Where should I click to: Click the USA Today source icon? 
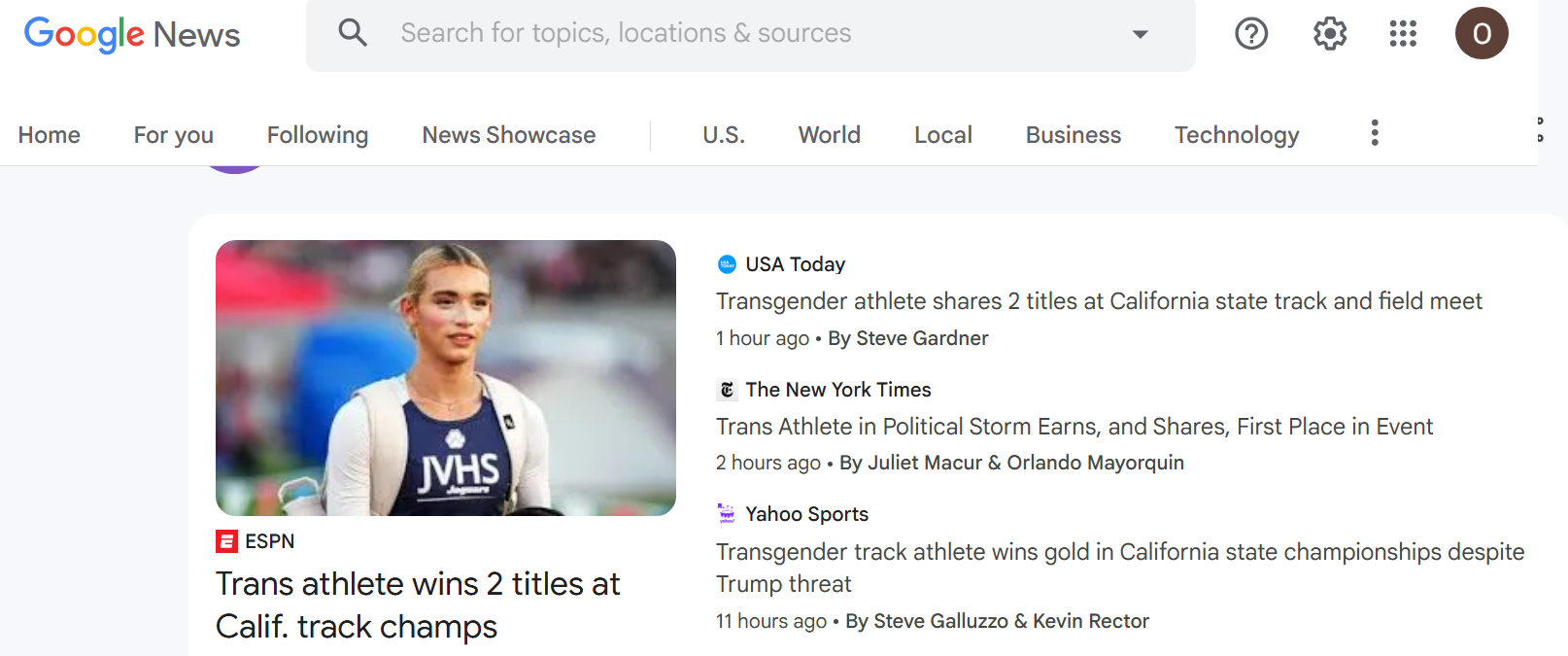(727, 264)
